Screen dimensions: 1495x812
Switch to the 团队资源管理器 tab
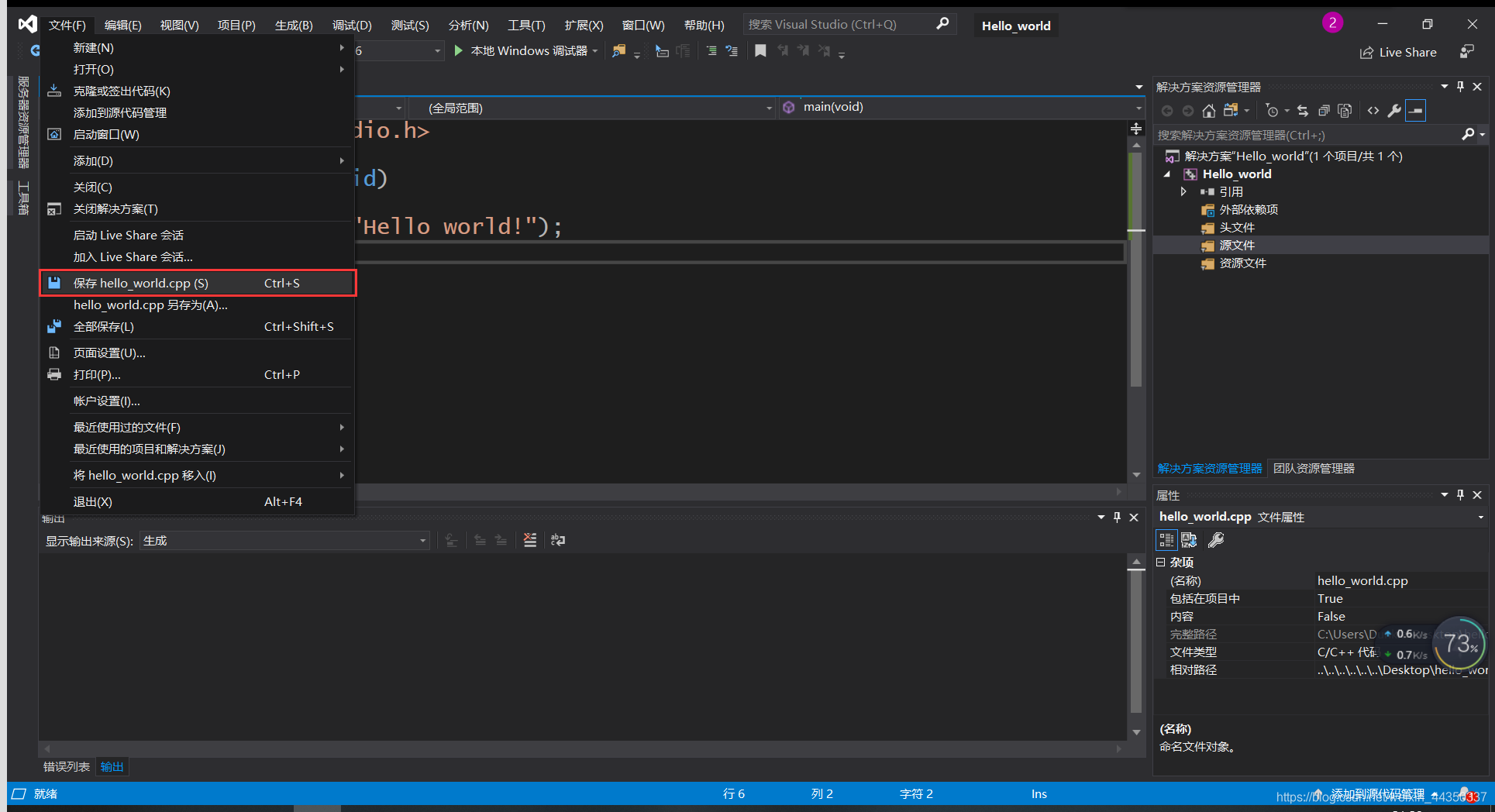1314,468
